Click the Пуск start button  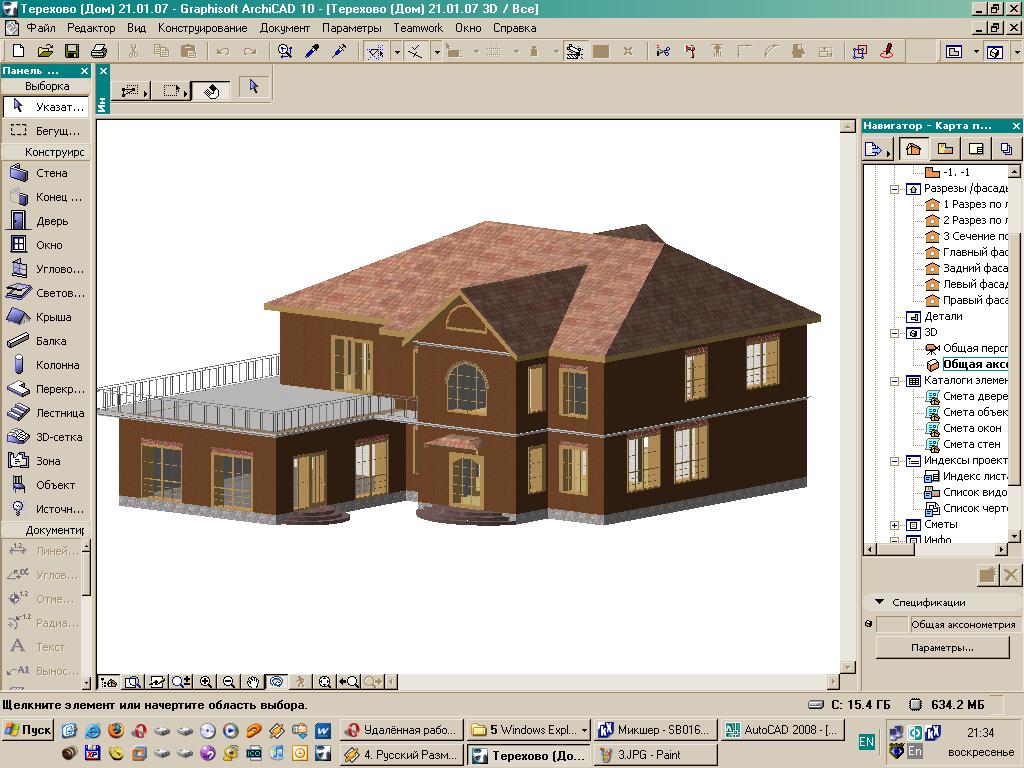tap(28, 729)
